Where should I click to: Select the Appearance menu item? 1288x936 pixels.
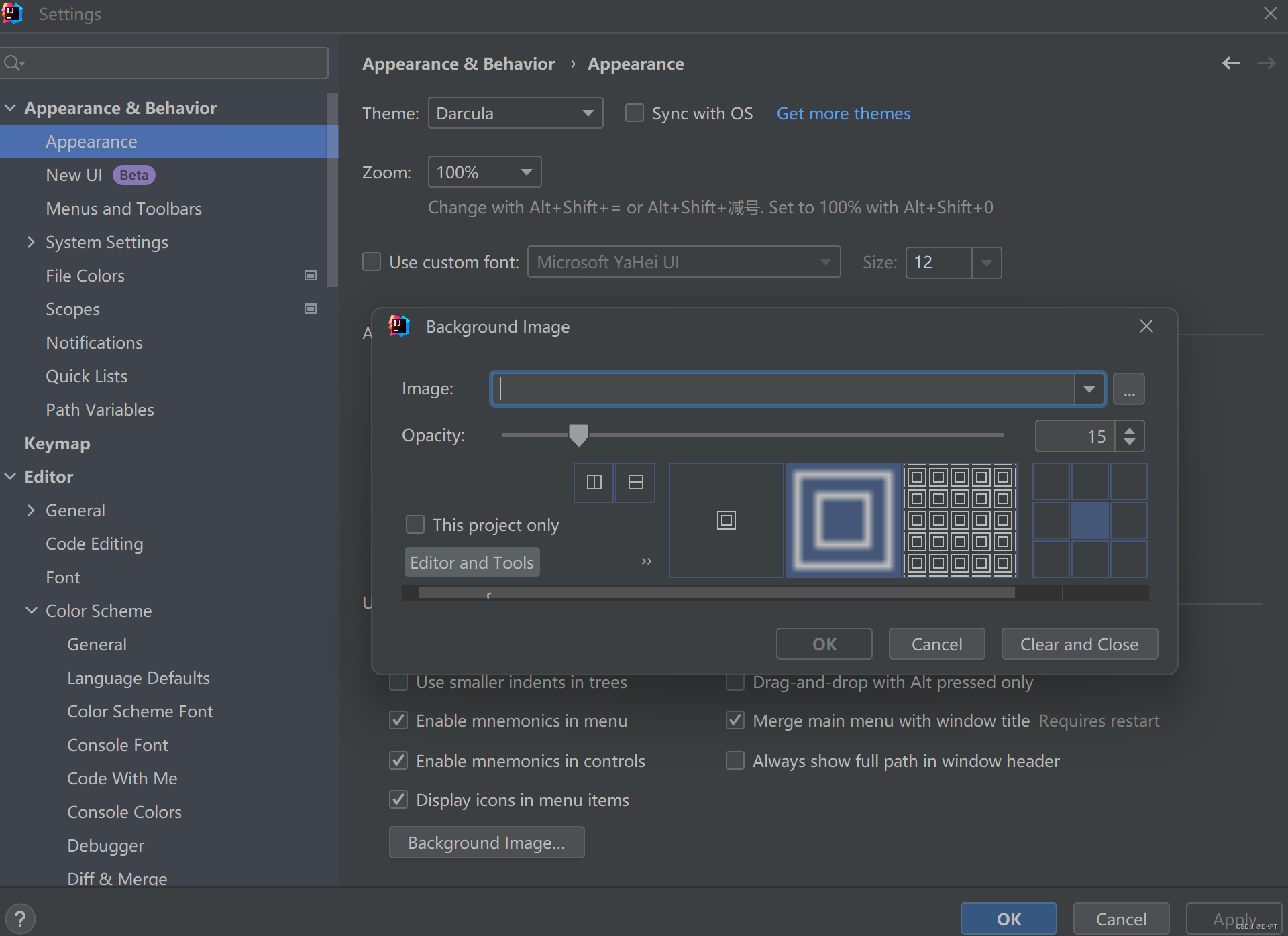click(x=91, y=141)
